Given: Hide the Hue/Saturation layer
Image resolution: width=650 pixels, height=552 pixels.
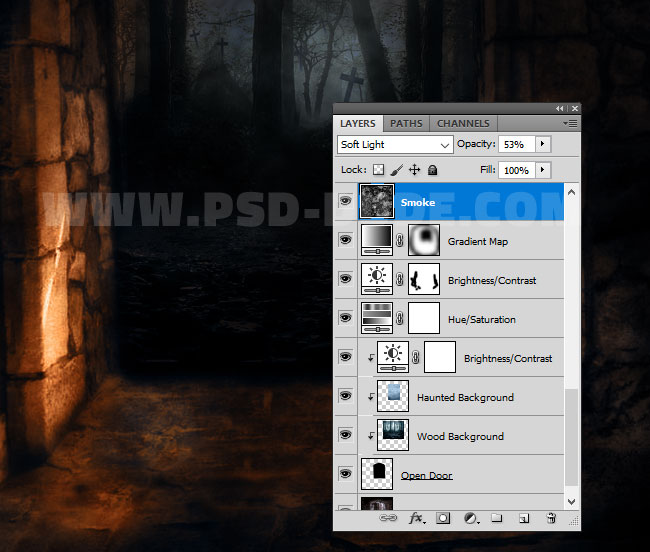Looking at the screenshot, I should (345, 318).
